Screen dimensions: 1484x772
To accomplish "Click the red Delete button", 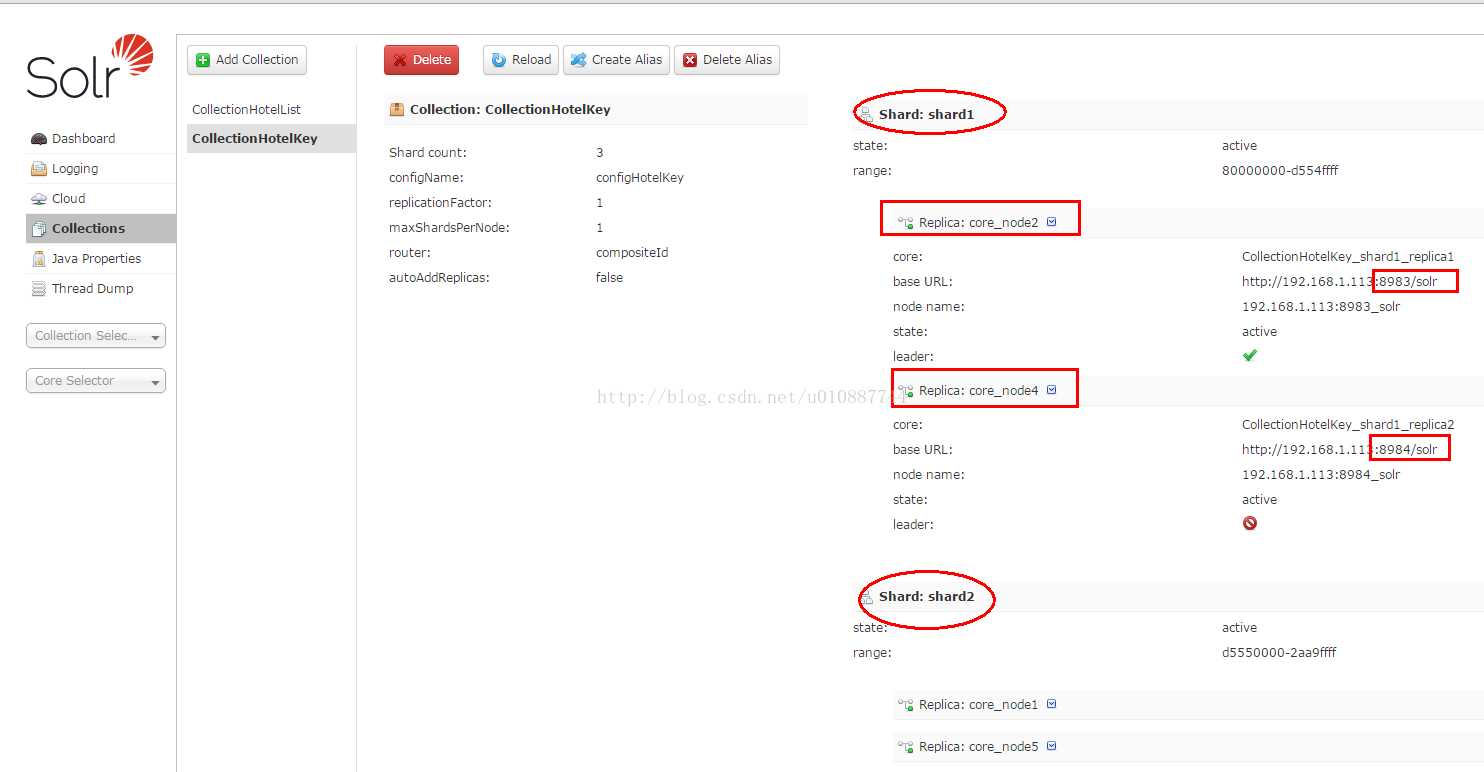I will click(421, 60).
